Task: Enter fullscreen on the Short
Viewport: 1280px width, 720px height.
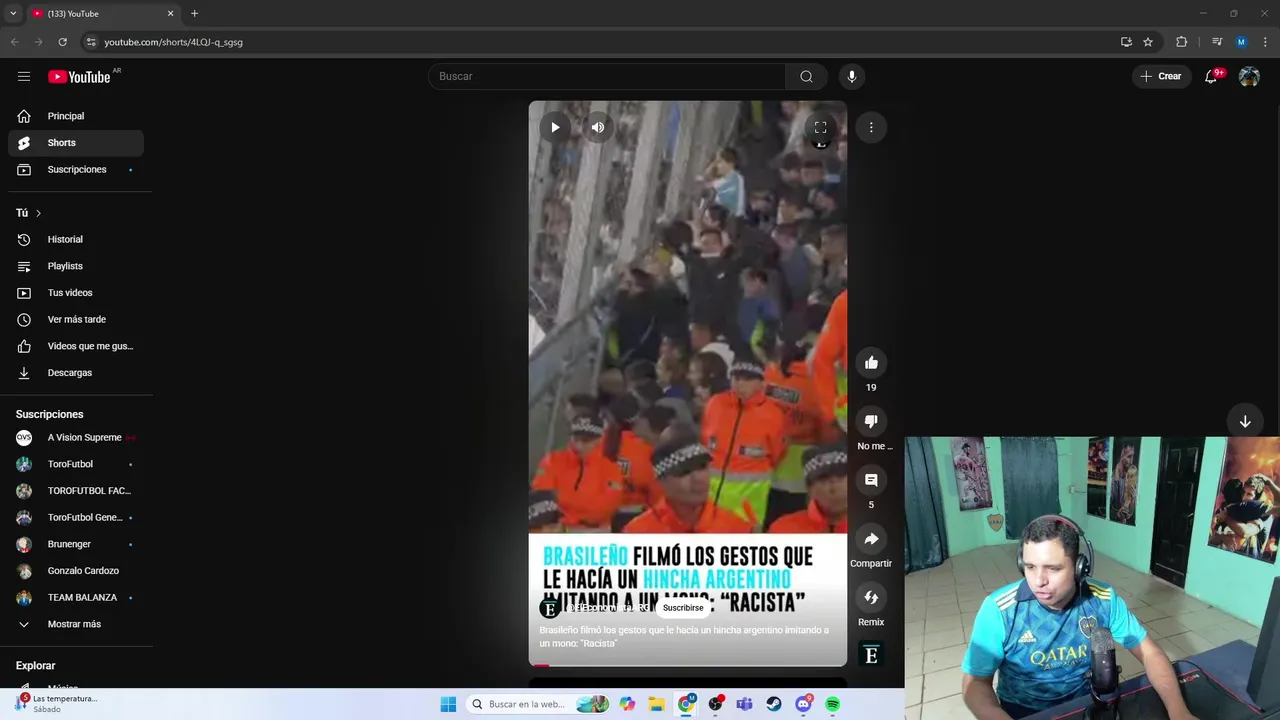Action: 820,127
